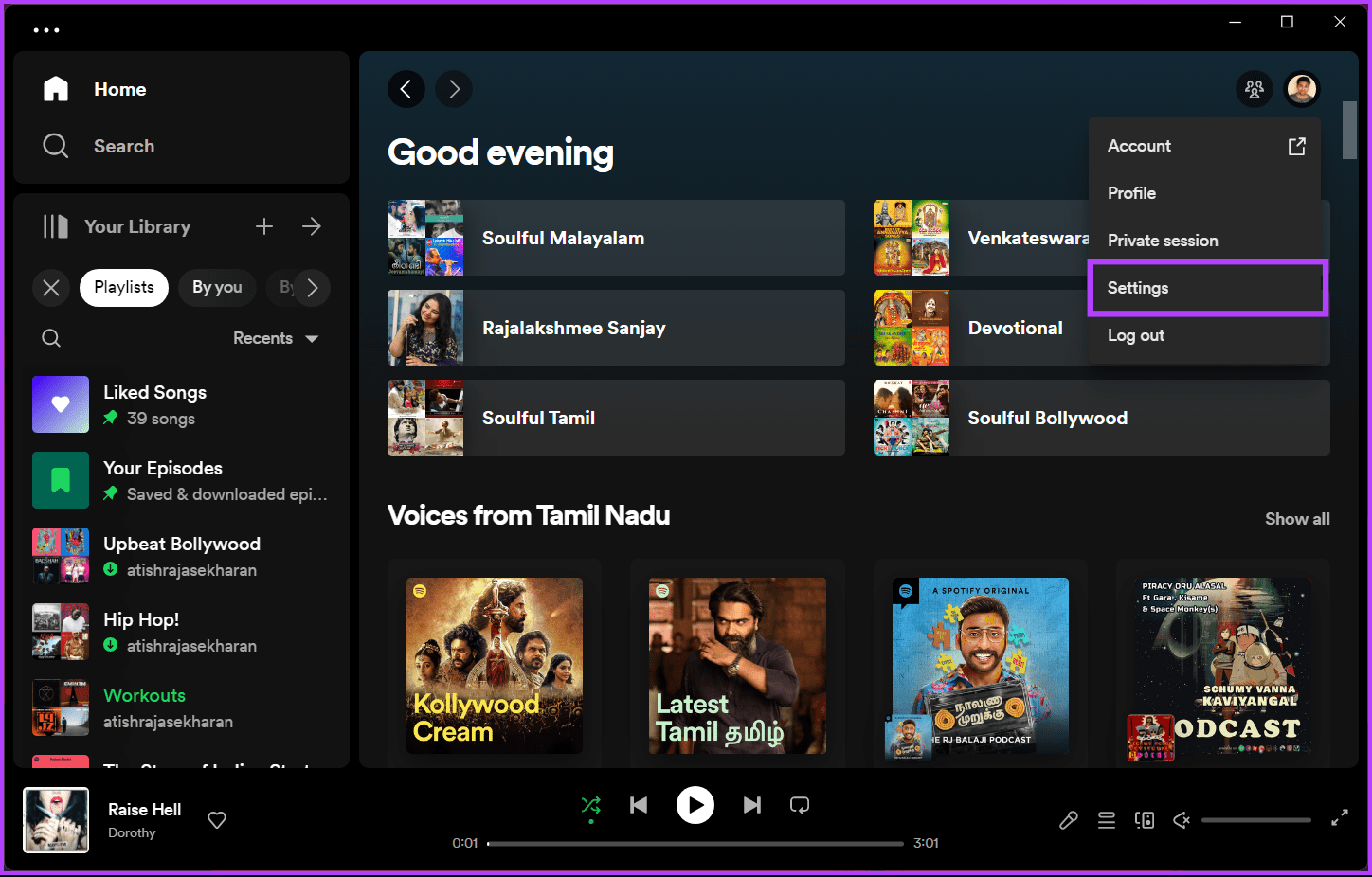
Task: Open Search in sidebar
Action: point(99,146)
